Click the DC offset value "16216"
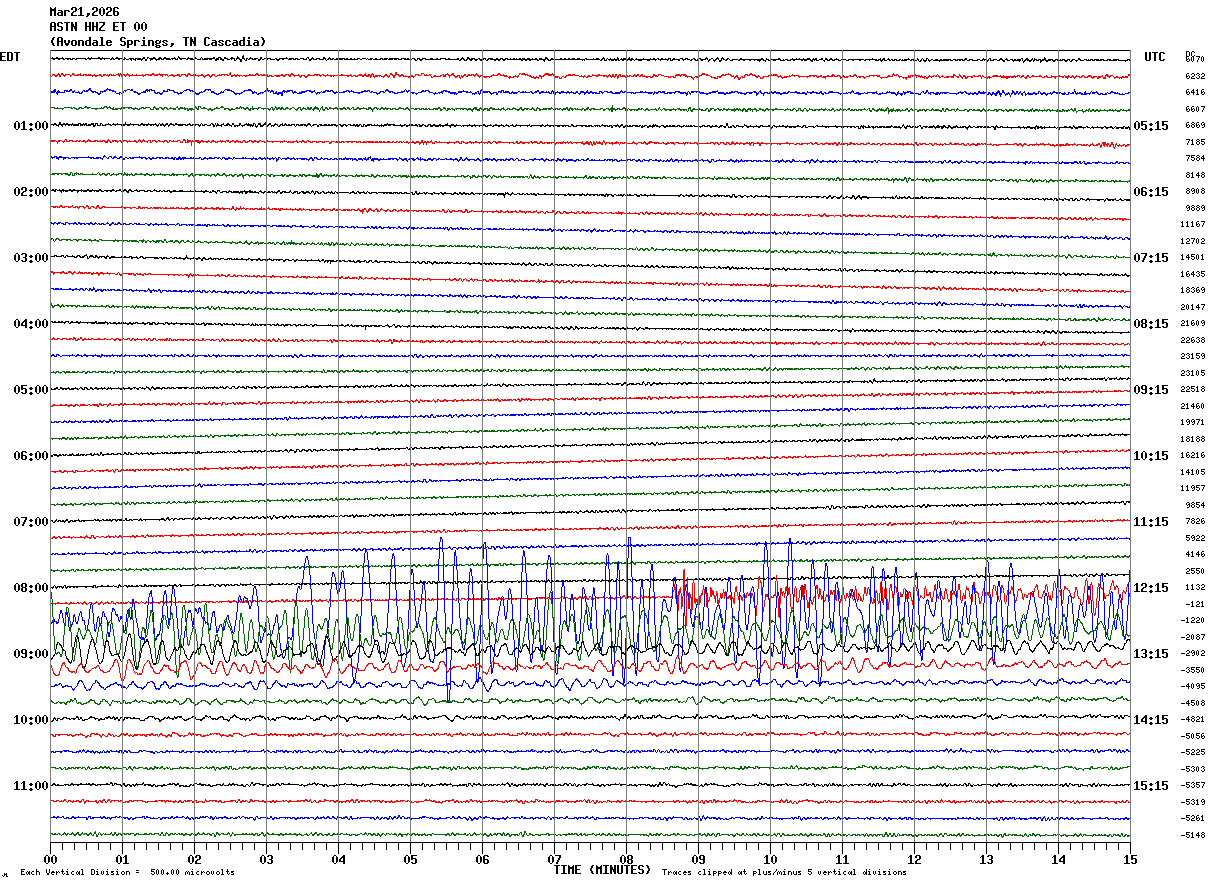The height and width of the screenshot is (886, 1210). click(x=1193, y=456)
